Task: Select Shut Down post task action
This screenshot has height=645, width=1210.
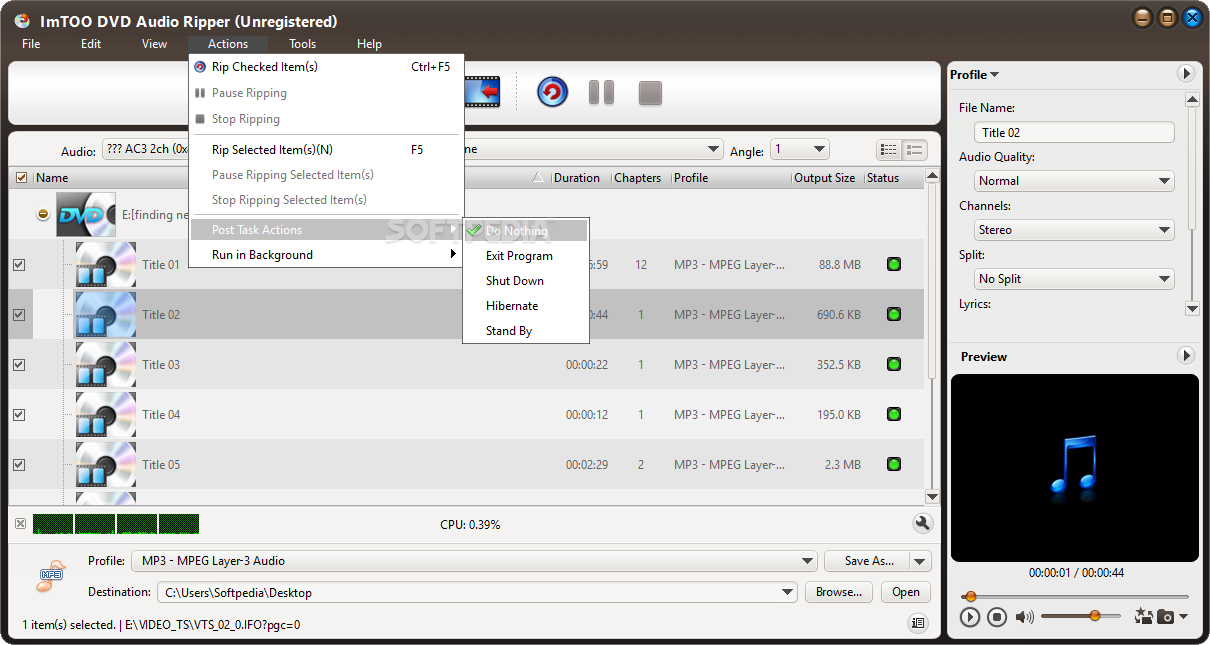Action: 526,281
